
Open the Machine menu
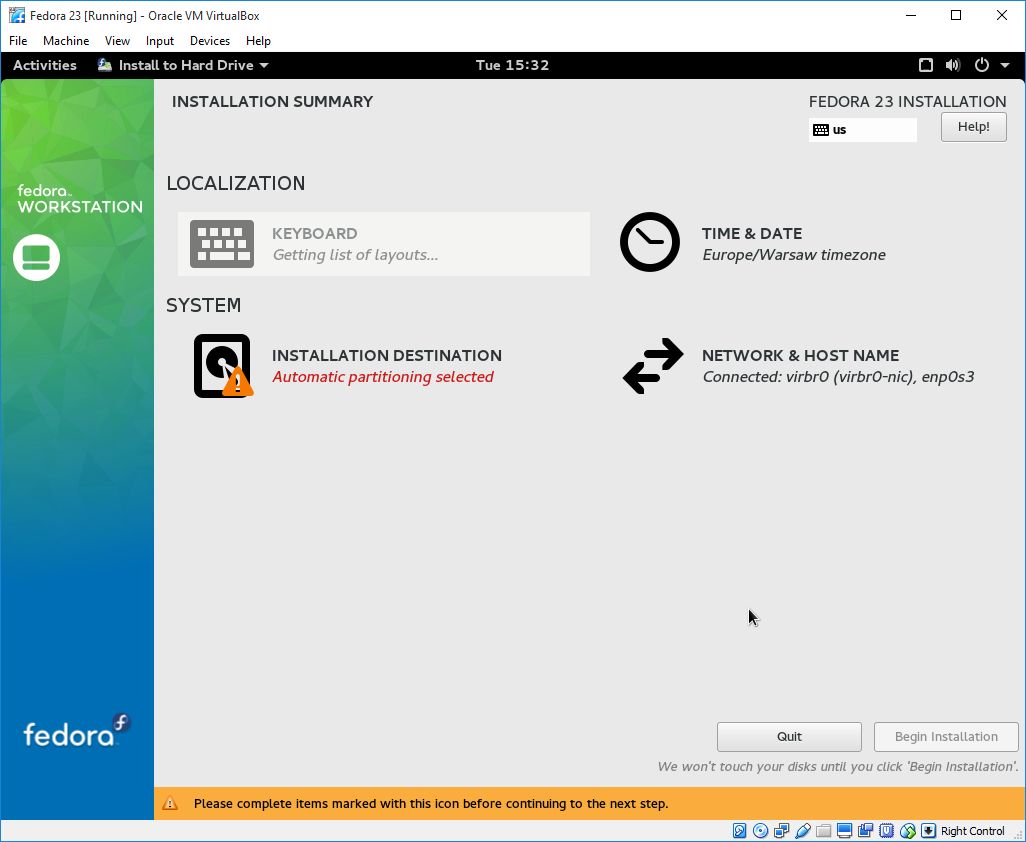pos(66,41)
